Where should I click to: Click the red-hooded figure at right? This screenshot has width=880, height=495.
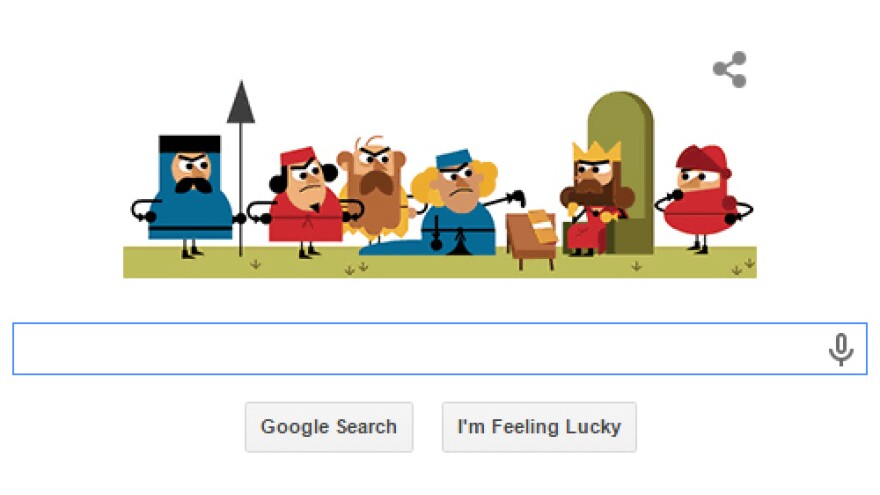coord(704,196)
